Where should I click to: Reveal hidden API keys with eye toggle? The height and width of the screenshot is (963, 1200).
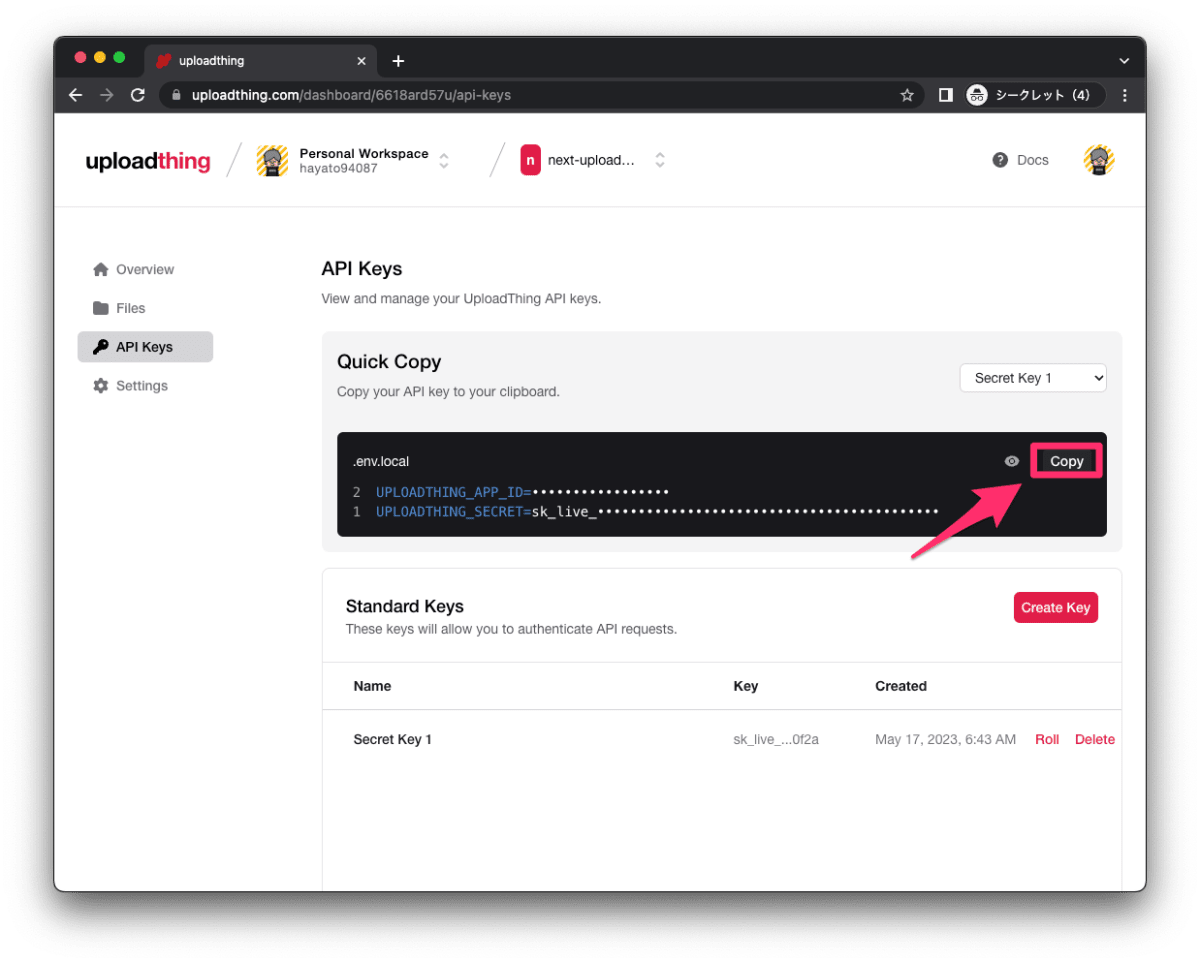(1011, 461)
